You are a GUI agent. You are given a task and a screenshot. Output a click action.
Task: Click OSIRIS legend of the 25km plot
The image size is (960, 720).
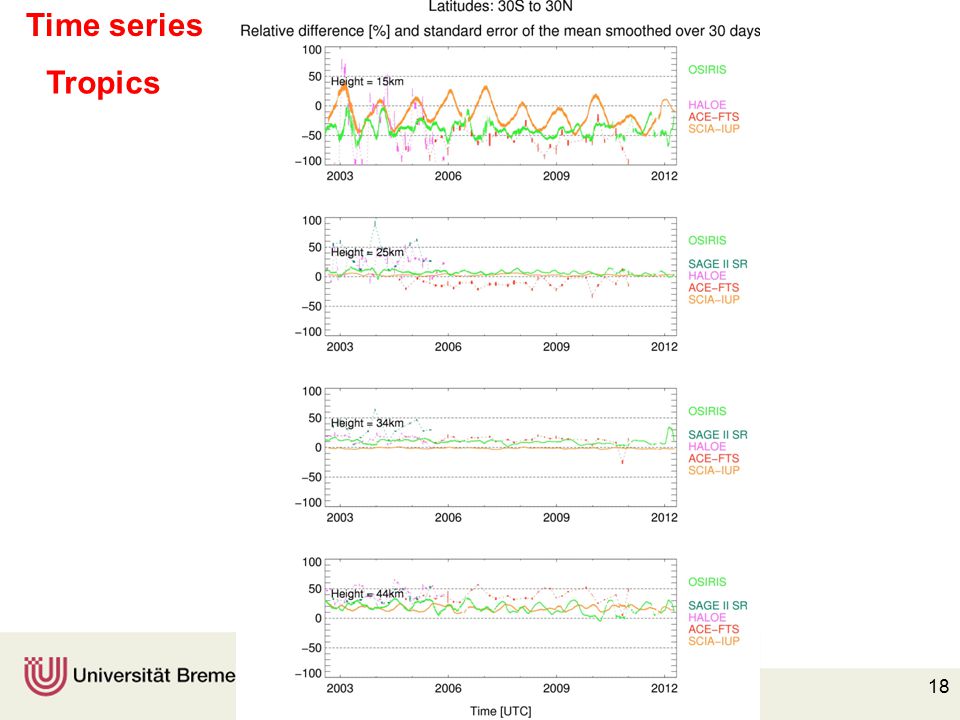click(x=707, y=241)
